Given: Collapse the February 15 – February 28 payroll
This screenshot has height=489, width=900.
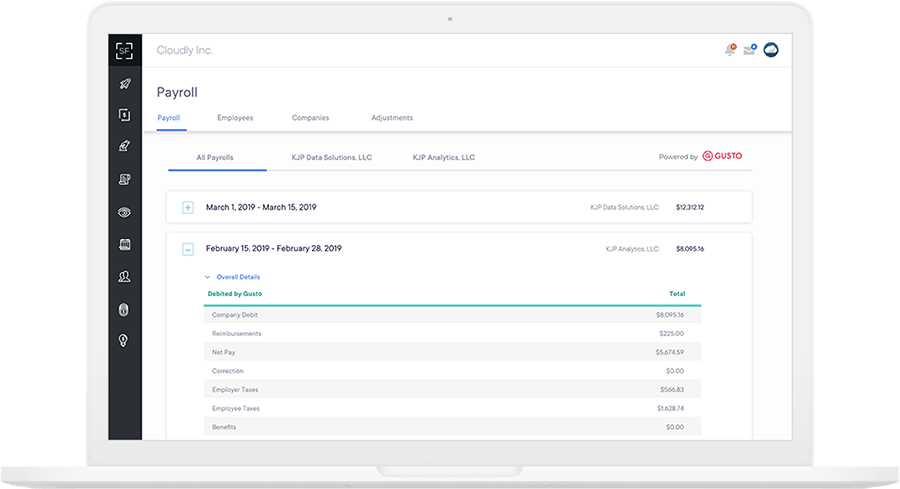Looking at the screenshot, I should [x=187, y=248].
